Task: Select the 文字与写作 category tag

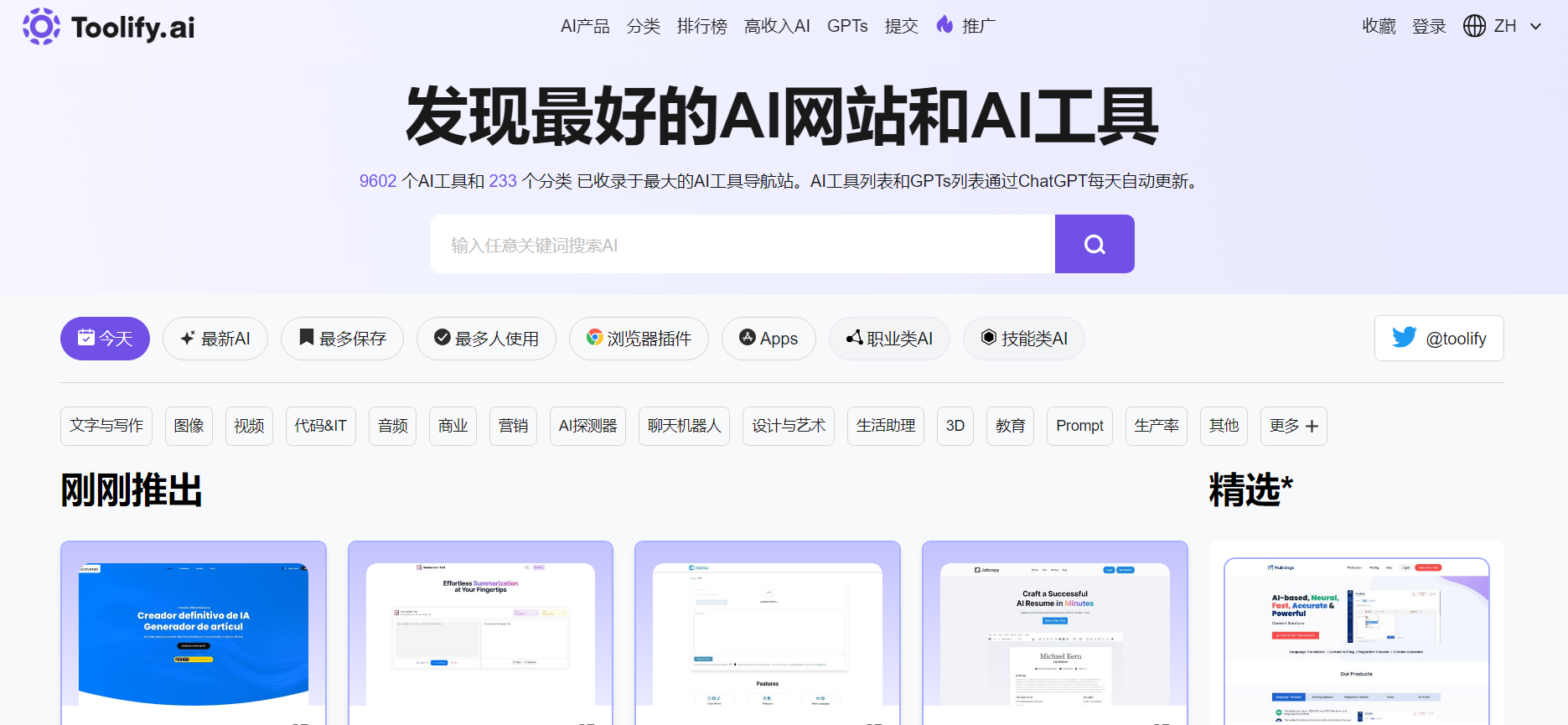Action: pos(106,426)
